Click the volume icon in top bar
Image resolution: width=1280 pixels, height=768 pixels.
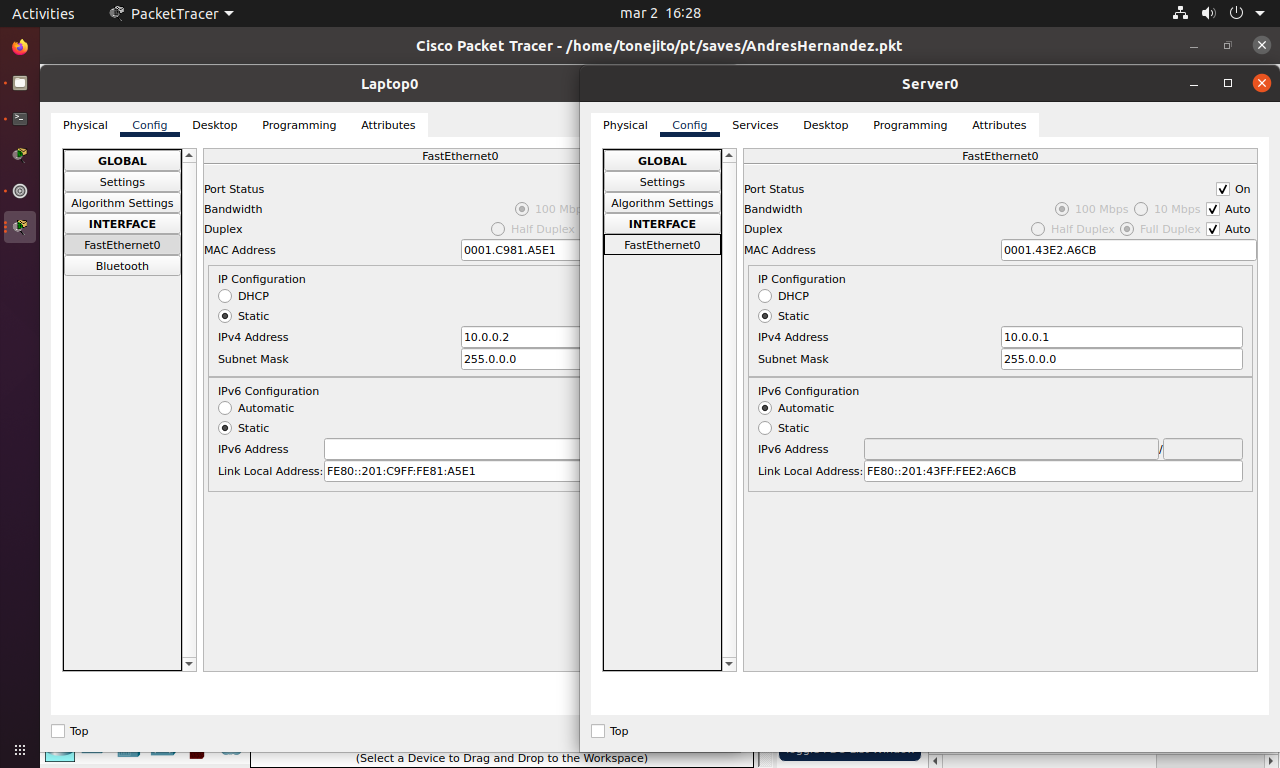click(x=1208, y=14)
